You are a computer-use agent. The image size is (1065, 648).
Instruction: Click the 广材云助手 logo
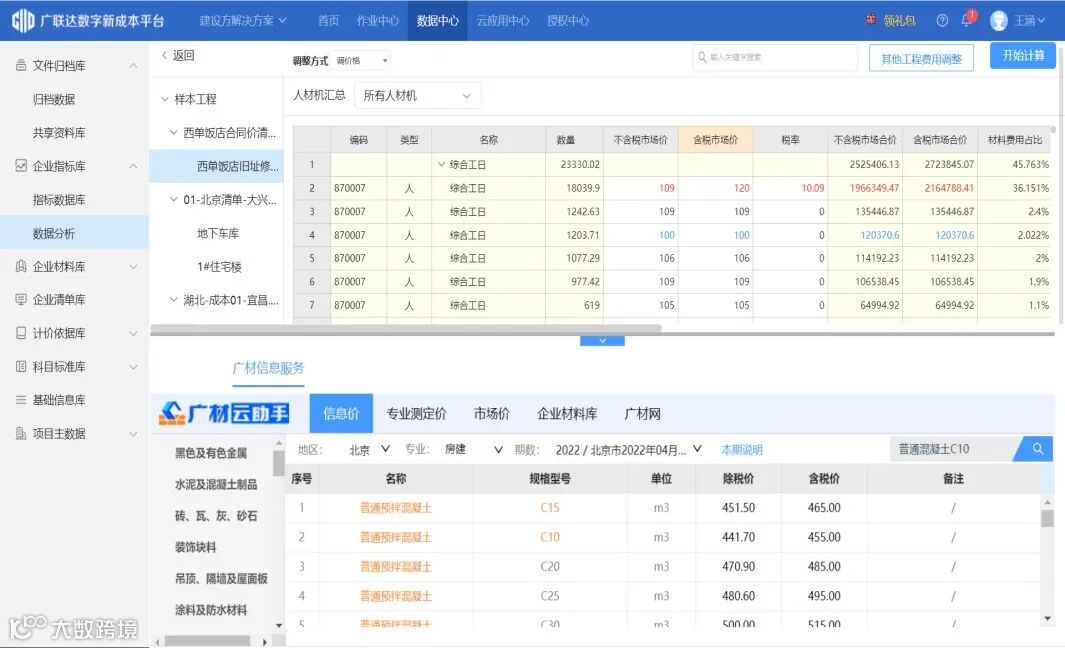[223, 413]
